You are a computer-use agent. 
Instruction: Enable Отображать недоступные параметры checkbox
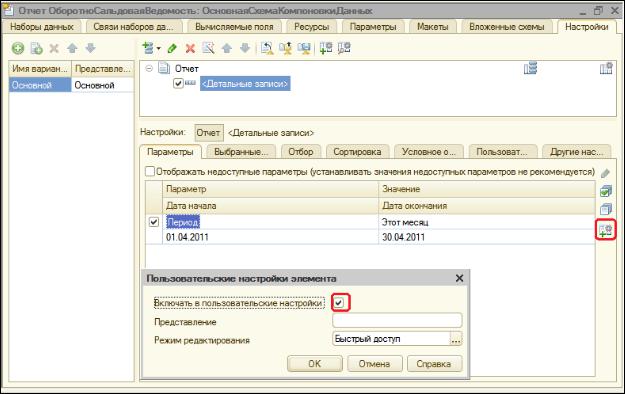point(150,171)
